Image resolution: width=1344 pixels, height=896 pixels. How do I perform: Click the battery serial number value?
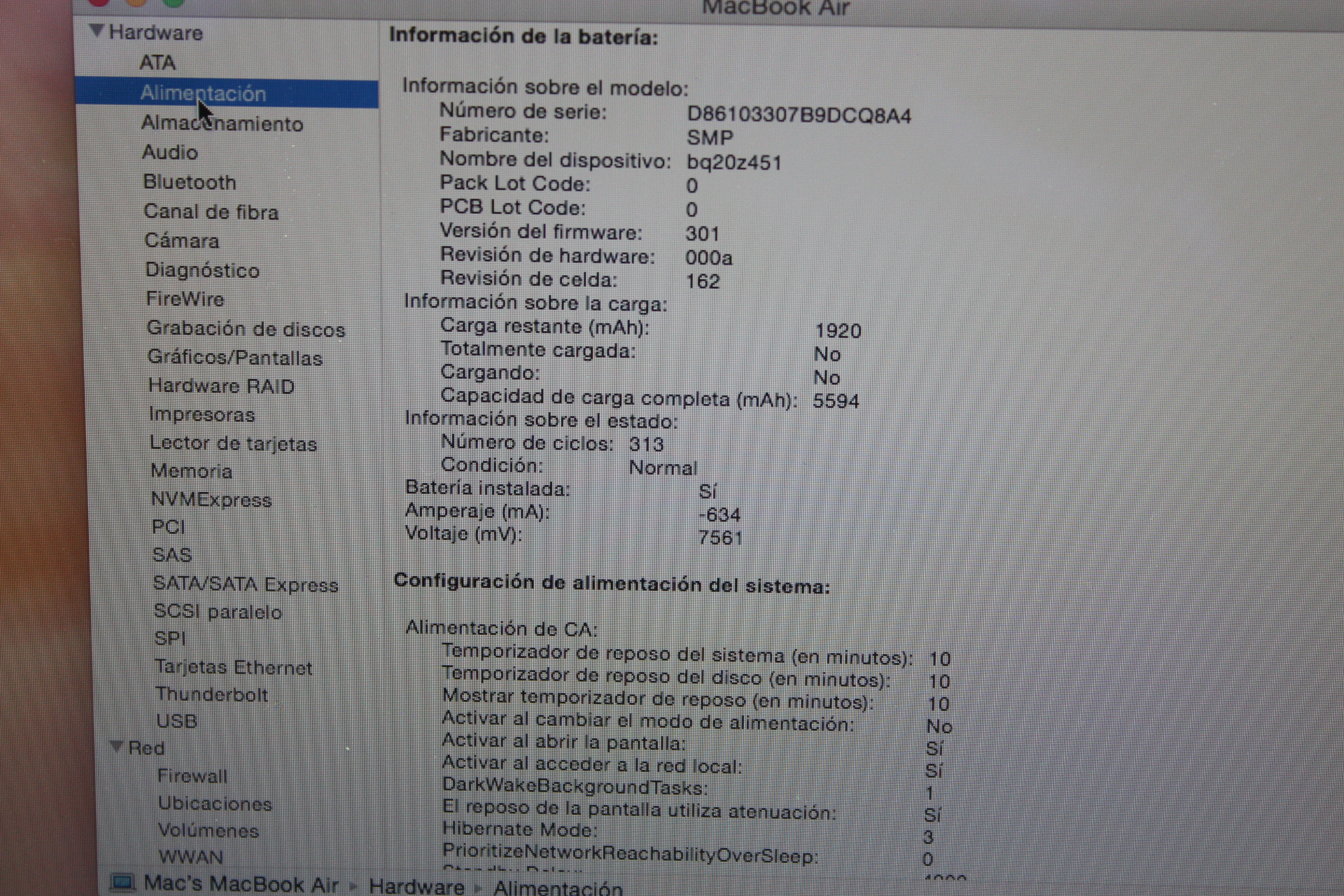(x=799, y=115)
